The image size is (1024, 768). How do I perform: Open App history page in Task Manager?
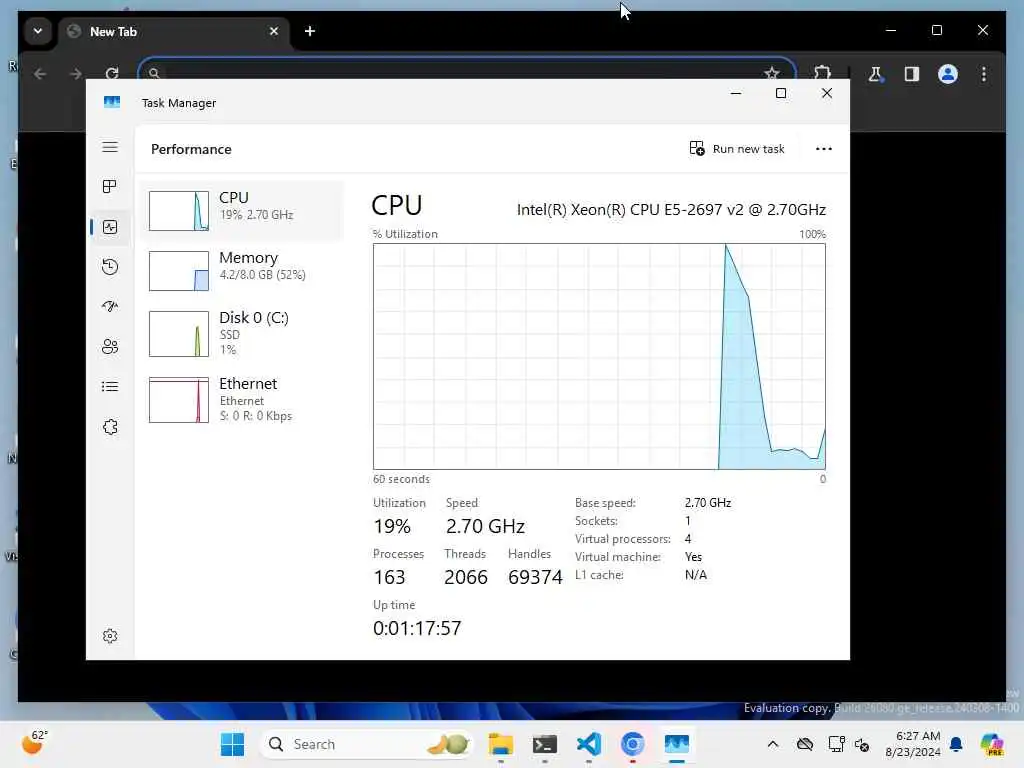click(x=110, y=266)
